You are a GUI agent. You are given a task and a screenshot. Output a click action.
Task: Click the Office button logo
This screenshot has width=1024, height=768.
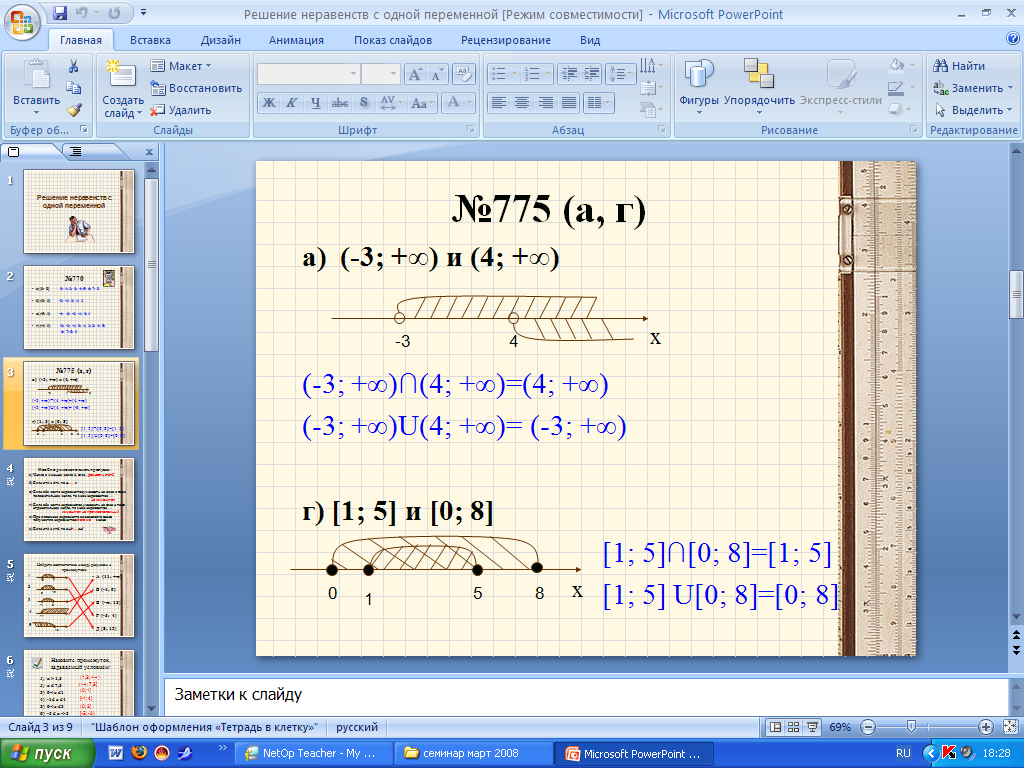click(x=24, y=21)
